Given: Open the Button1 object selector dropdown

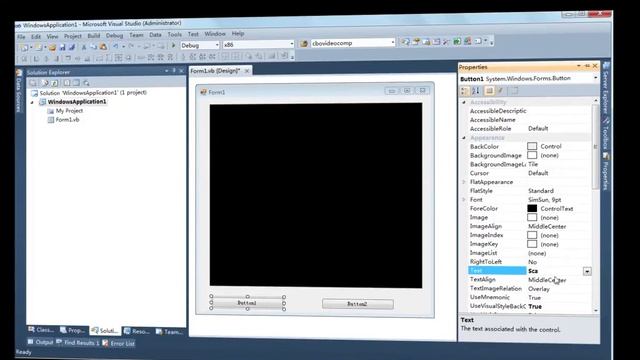Looking at the screenshot, I should [x=596, y=78].
